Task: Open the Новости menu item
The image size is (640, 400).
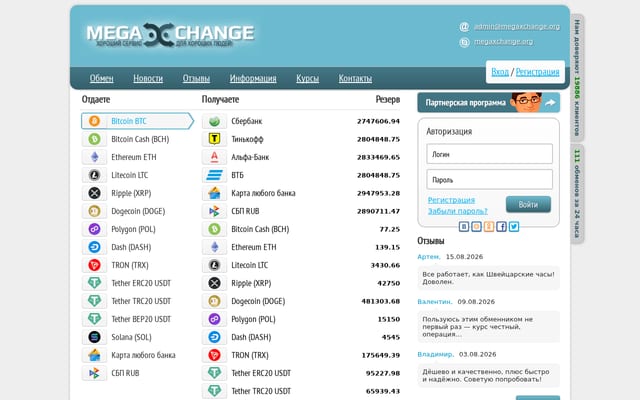Action: (x=148, y=78)
